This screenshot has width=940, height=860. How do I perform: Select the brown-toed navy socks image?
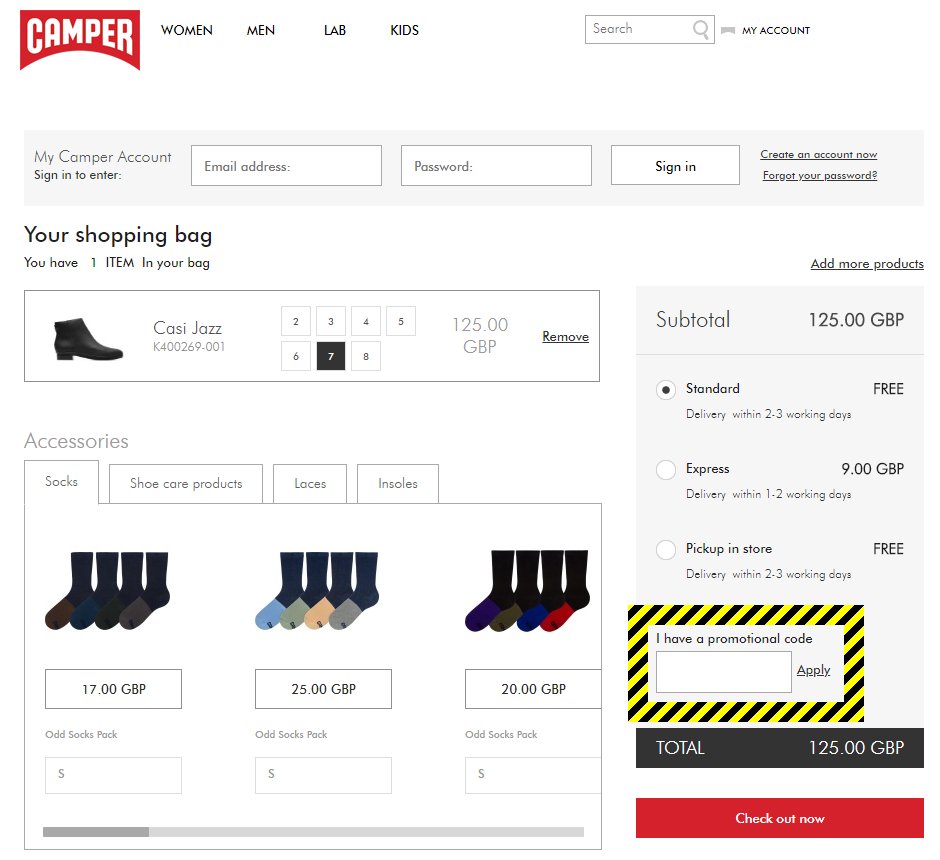tap(107, 591)
